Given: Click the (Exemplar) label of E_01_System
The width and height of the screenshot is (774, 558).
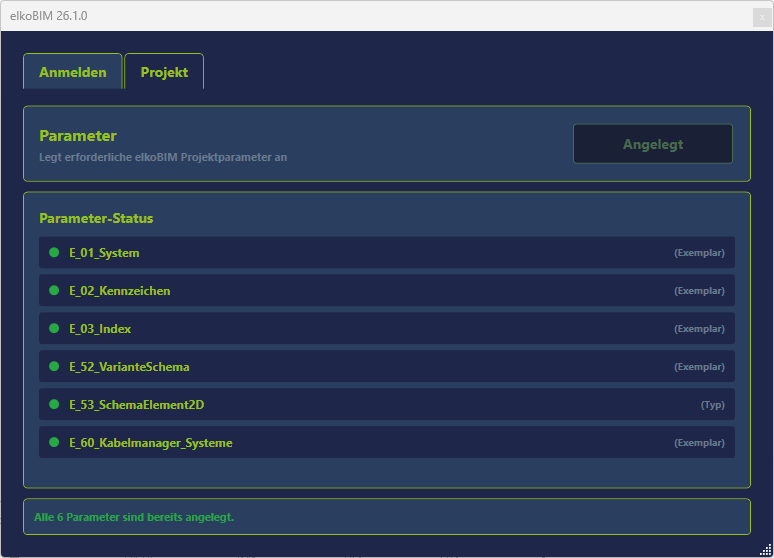Looking at the screenshot, I should point(699,253).
